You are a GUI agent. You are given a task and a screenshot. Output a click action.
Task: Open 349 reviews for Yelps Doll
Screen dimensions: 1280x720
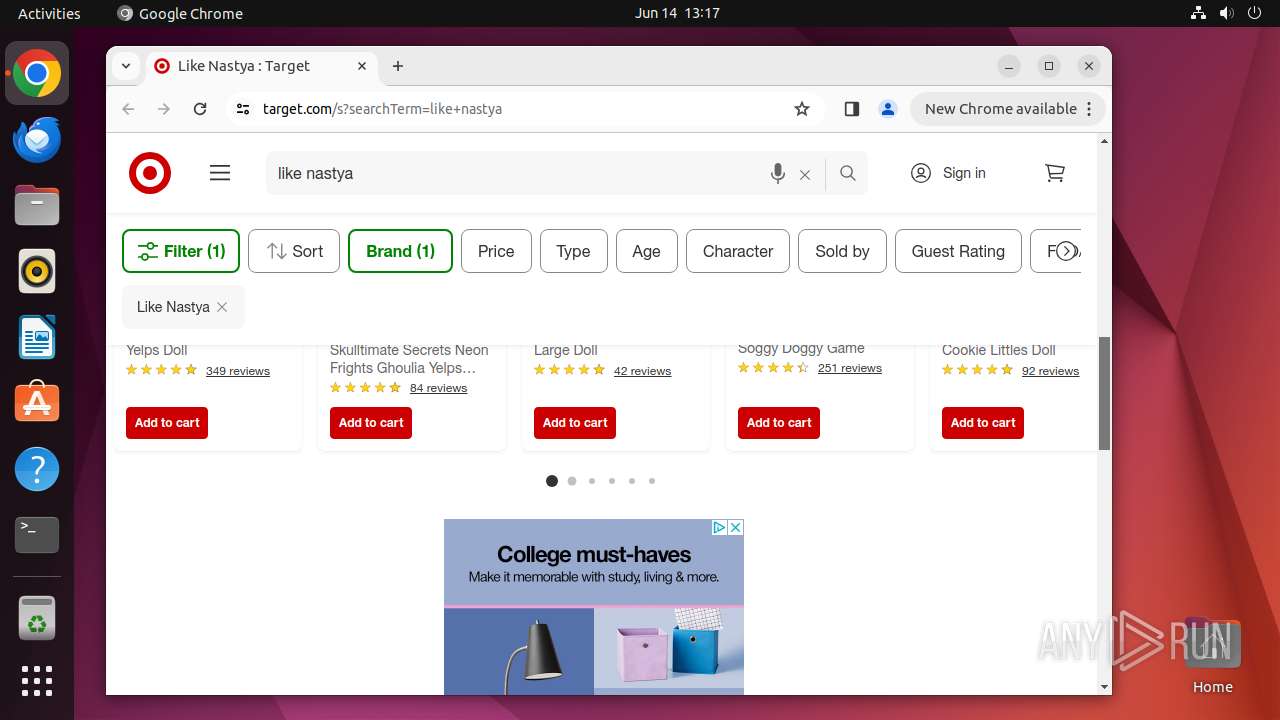pos(238,371)
